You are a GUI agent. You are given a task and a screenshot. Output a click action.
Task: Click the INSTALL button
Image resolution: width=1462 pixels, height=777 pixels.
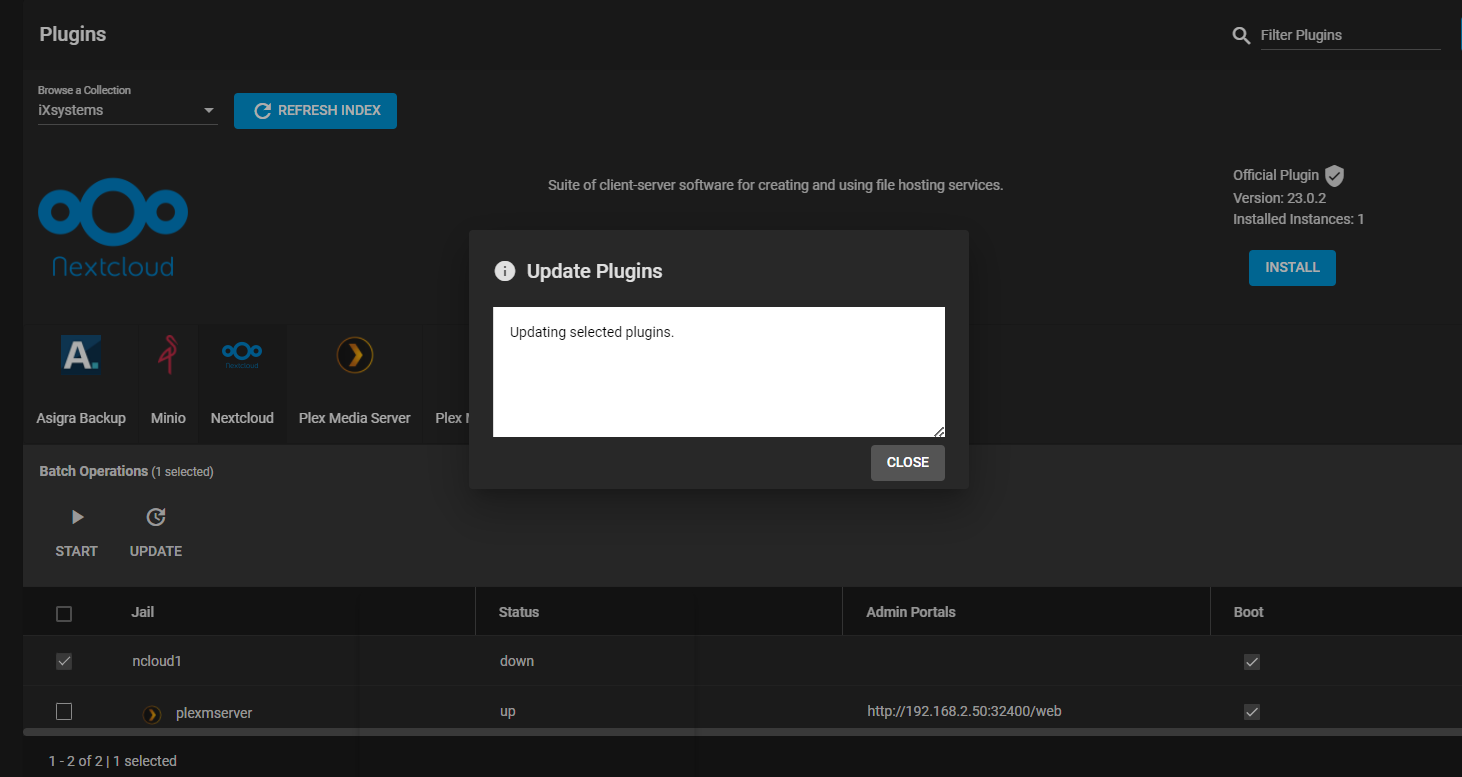[x=1292, y=268]
